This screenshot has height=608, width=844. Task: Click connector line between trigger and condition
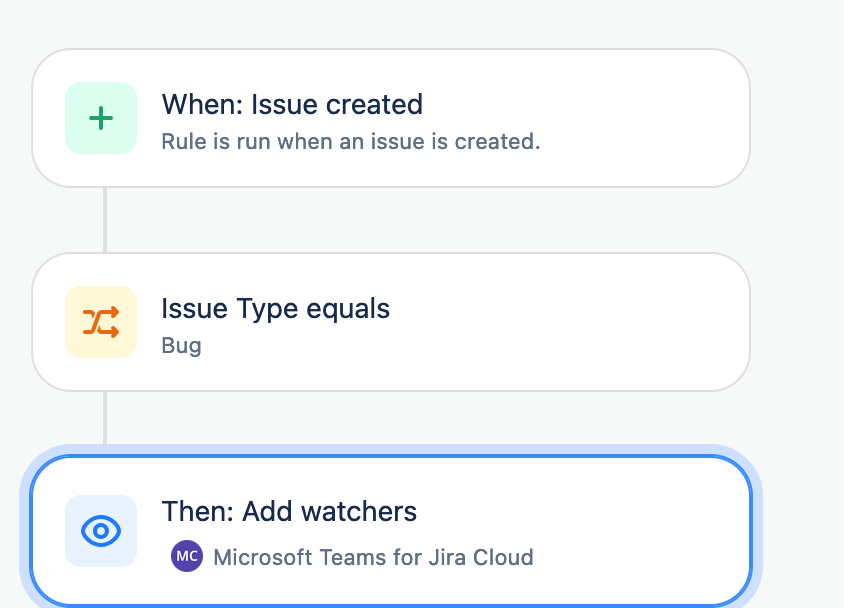(105, 220)
